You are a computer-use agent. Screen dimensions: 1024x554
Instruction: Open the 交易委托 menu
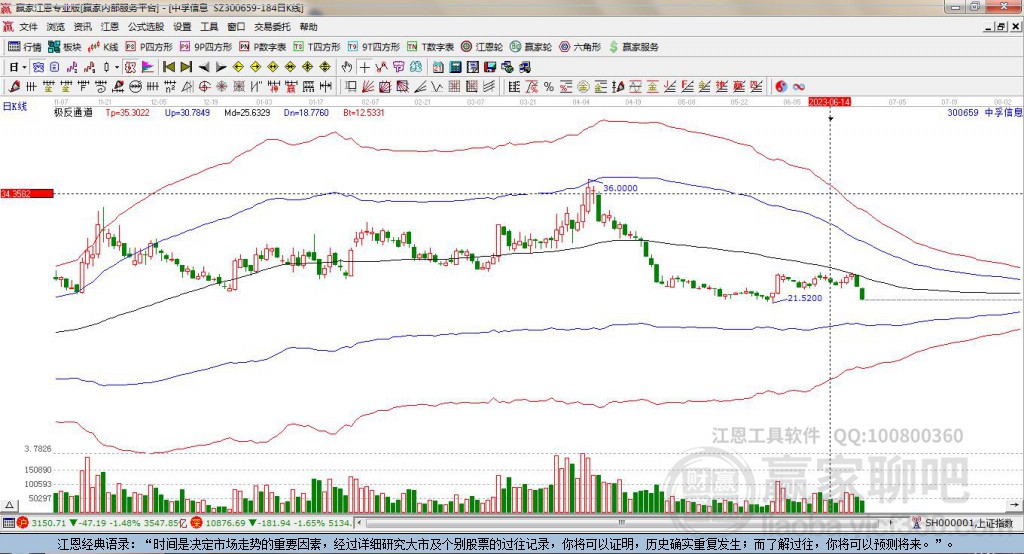click(272, 27)
